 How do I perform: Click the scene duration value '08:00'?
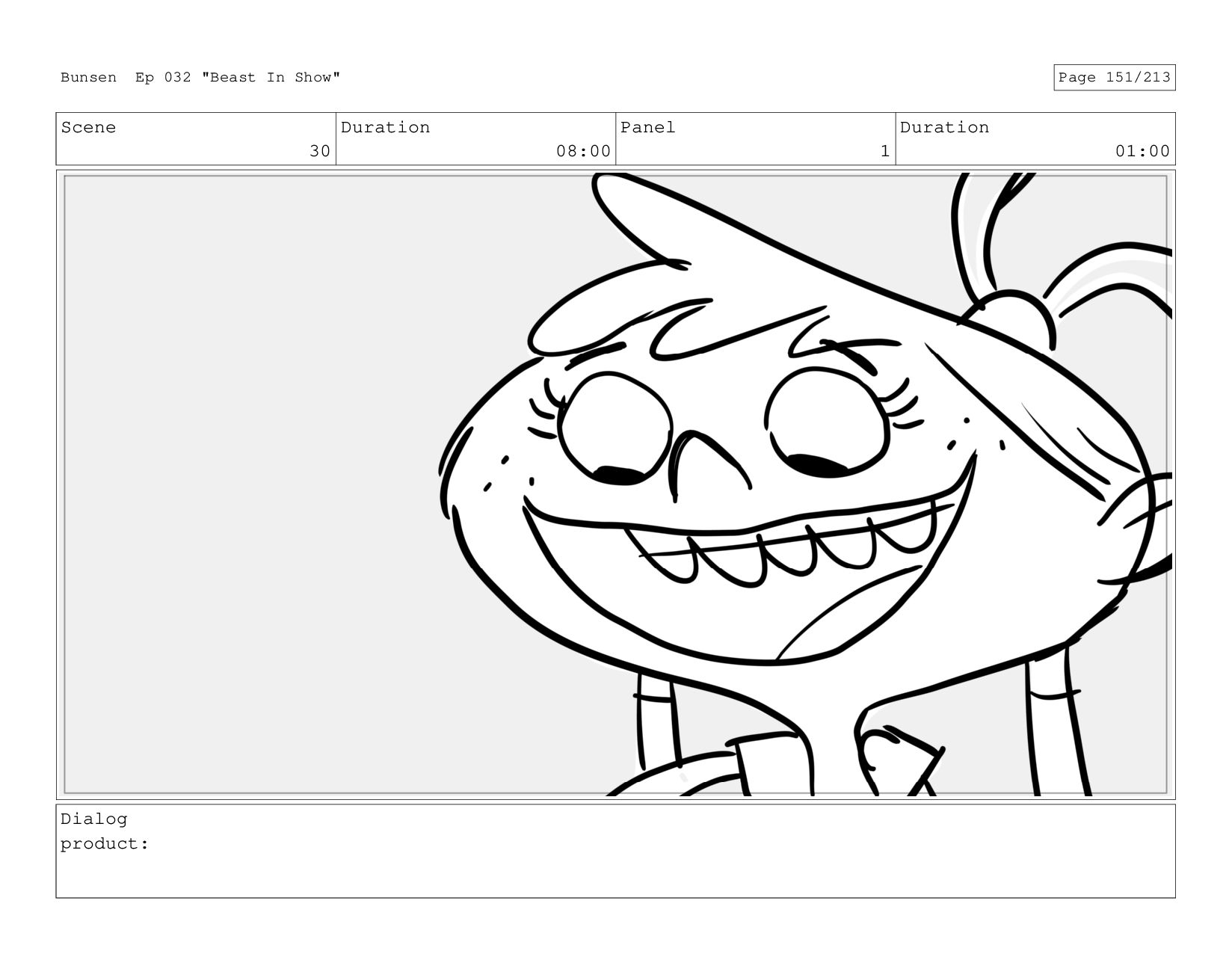583,151
